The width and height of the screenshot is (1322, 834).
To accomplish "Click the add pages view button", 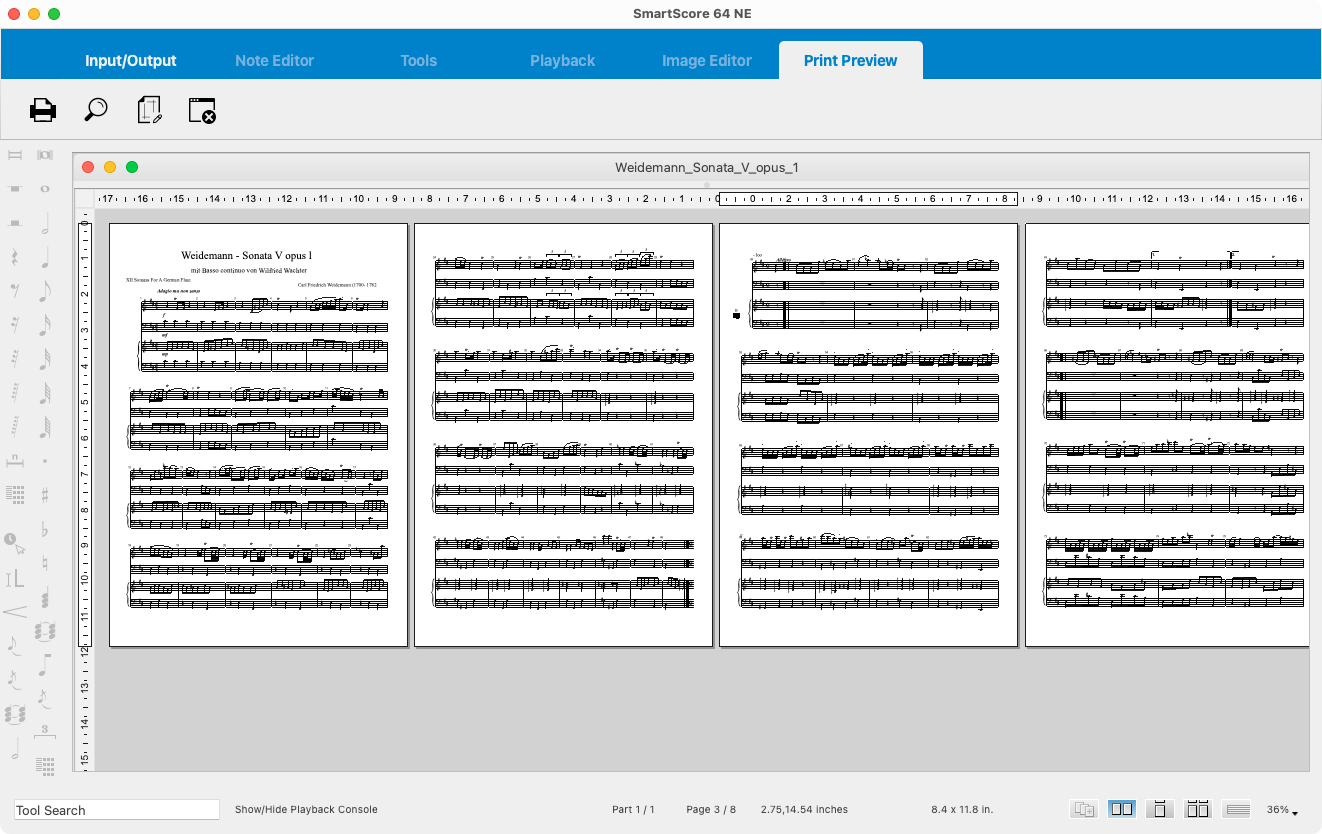I will pyautogui.click(x=1083, y=809).
